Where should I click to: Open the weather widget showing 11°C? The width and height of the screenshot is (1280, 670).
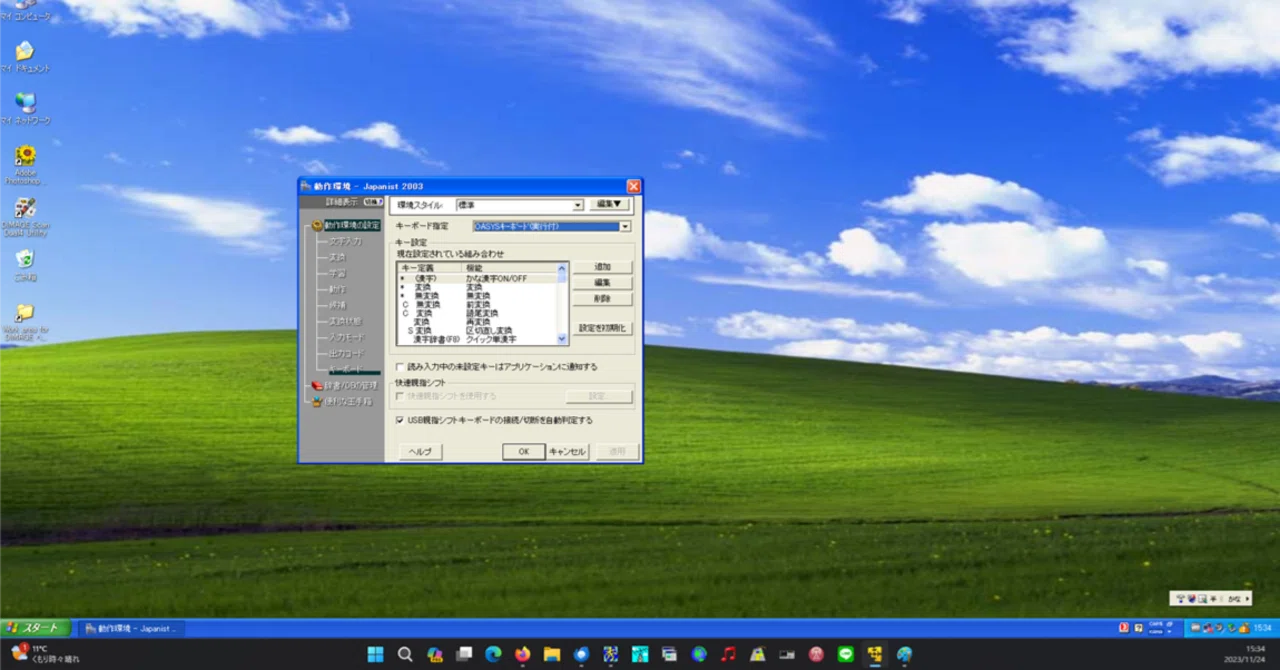pyautogui.click(x=45, y=654)
